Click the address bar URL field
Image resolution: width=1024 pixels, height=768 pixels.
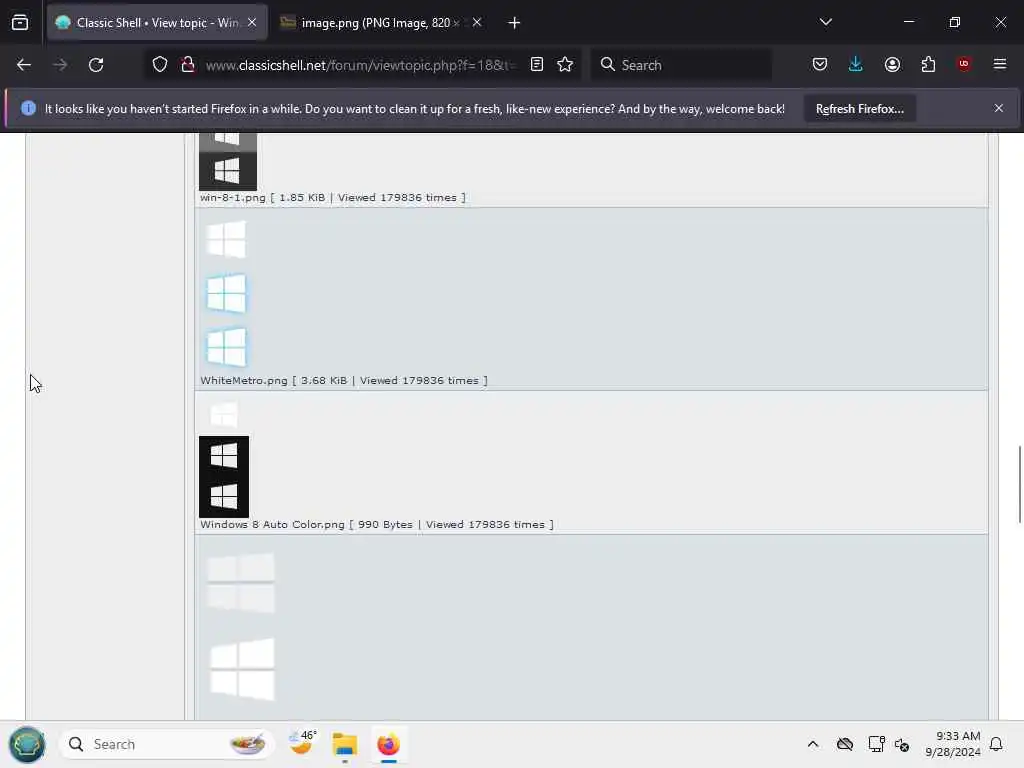tap(359, 65)
